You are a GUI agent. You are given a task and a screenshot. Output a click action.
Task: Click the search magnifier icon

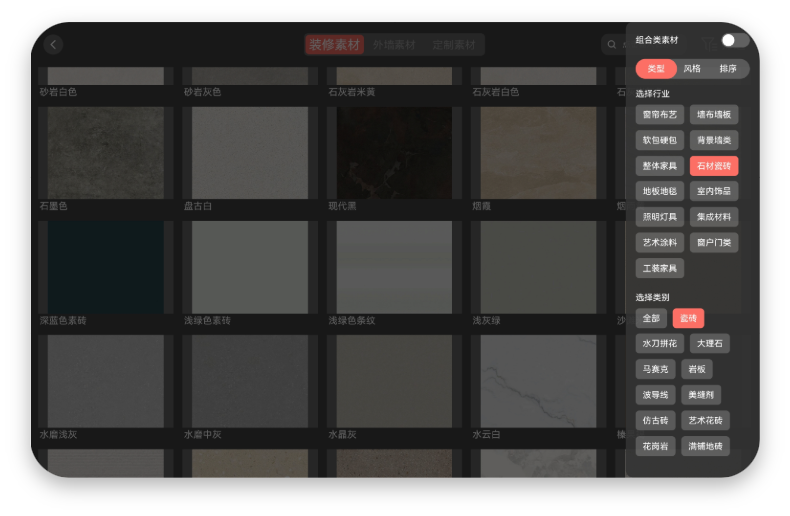(611, 45)
